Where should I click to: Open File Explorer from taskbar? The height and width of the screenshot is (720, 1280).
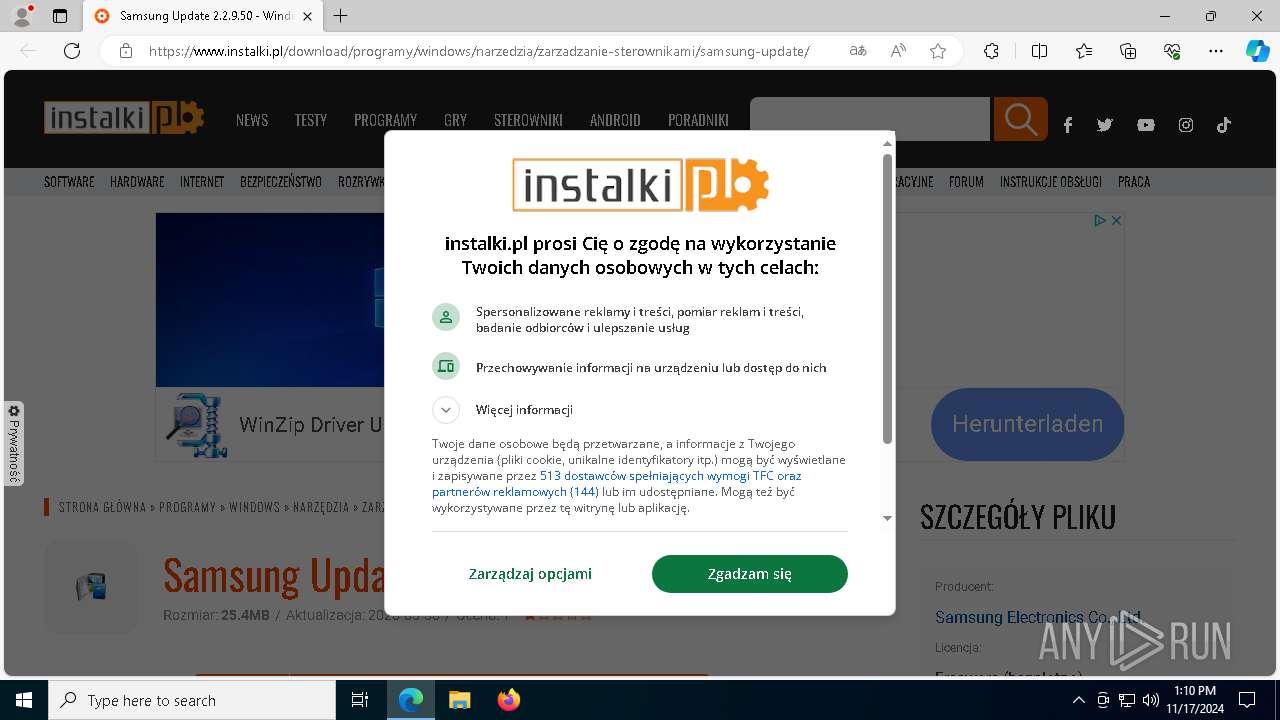point(459,700)
